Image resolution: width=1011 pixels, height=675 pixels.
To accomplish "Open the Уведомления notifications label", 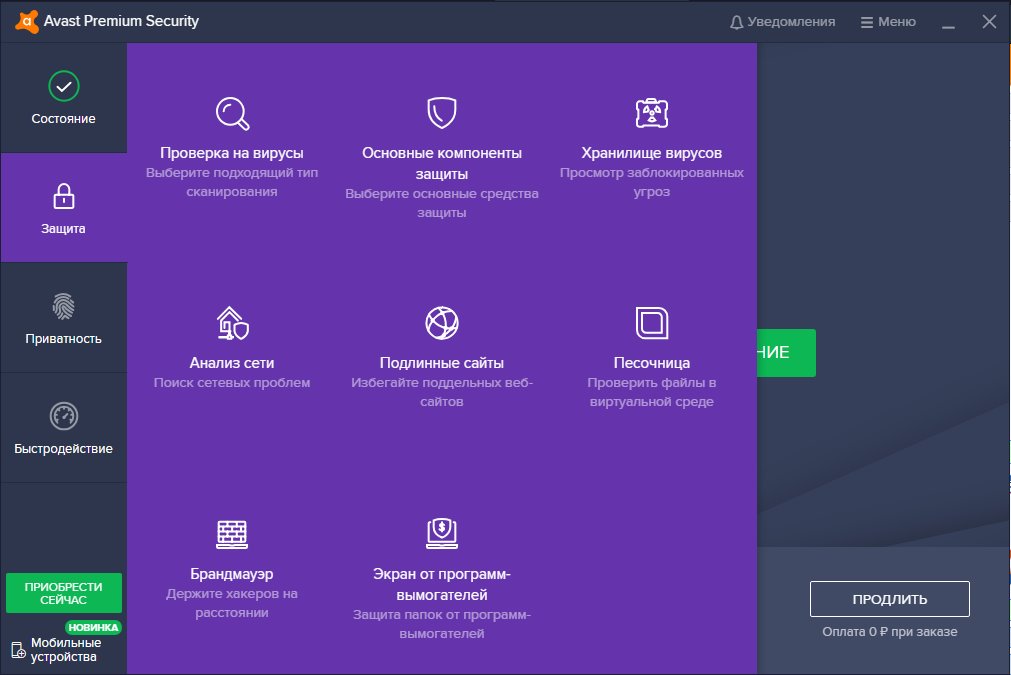I will pyautogui.click(x=791, y=22).
